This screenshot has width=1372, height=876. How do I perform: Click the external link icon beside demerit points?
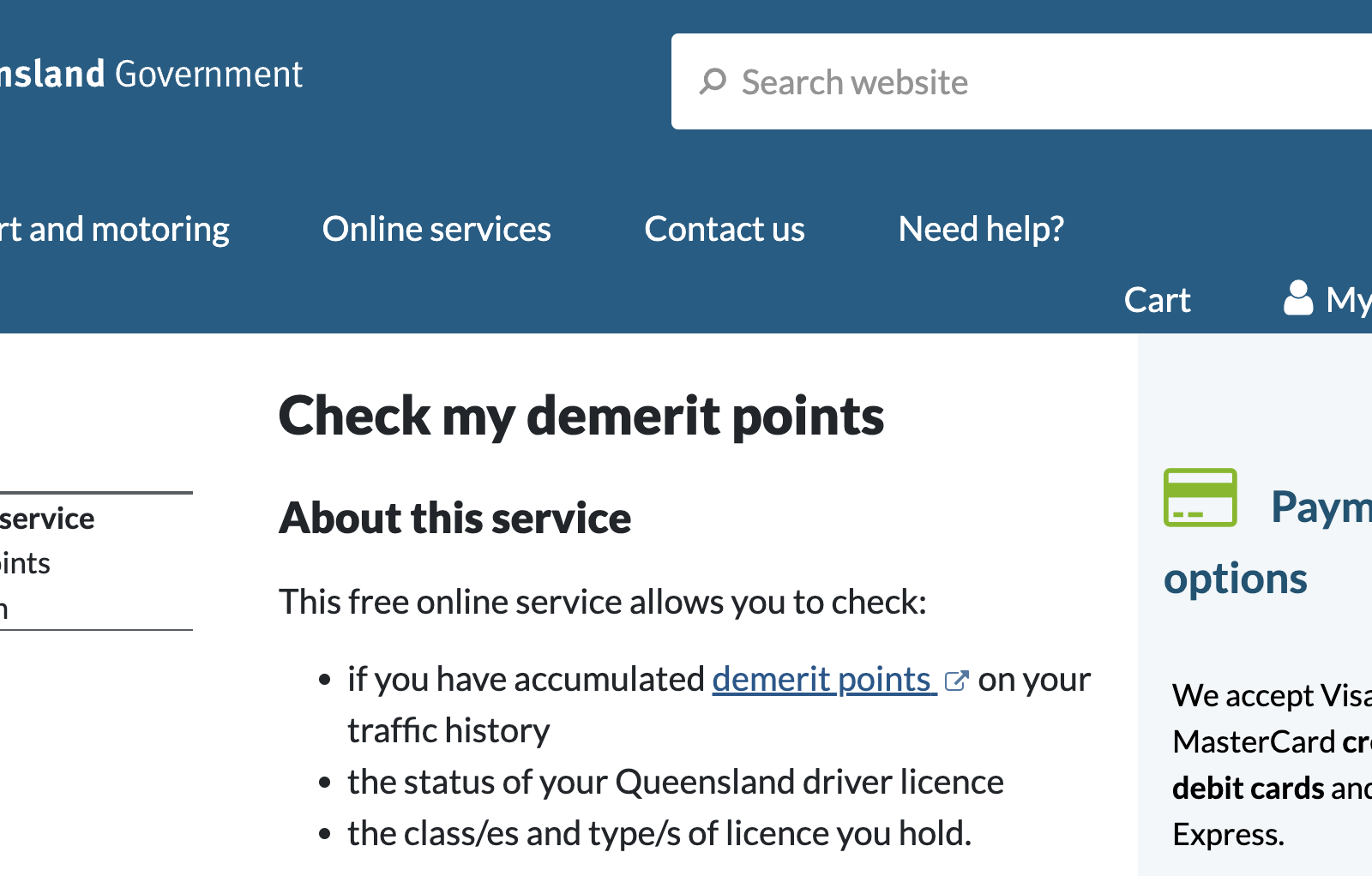click(955, 681)
